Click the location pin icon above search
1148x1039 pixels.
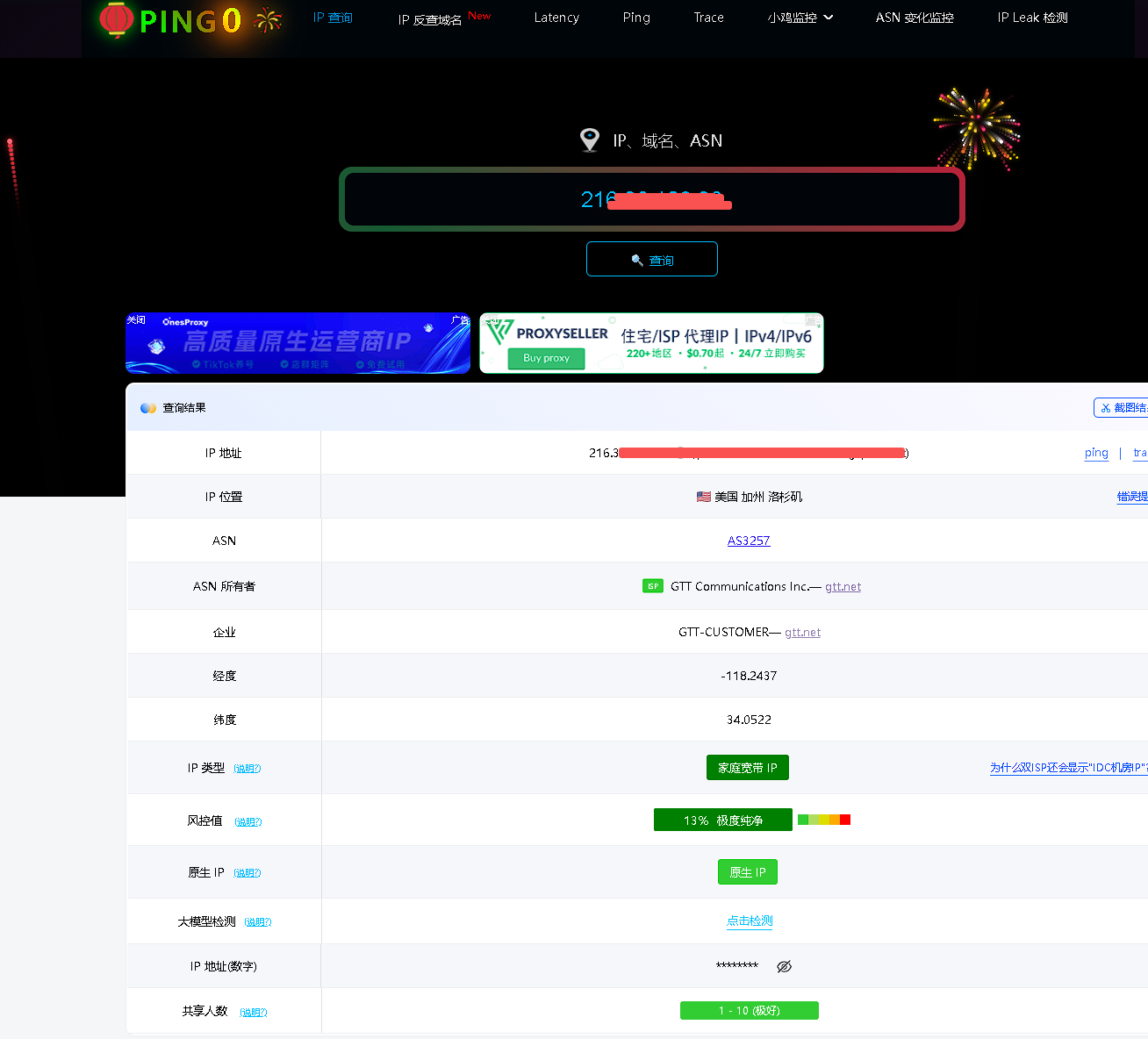(590, 140)
